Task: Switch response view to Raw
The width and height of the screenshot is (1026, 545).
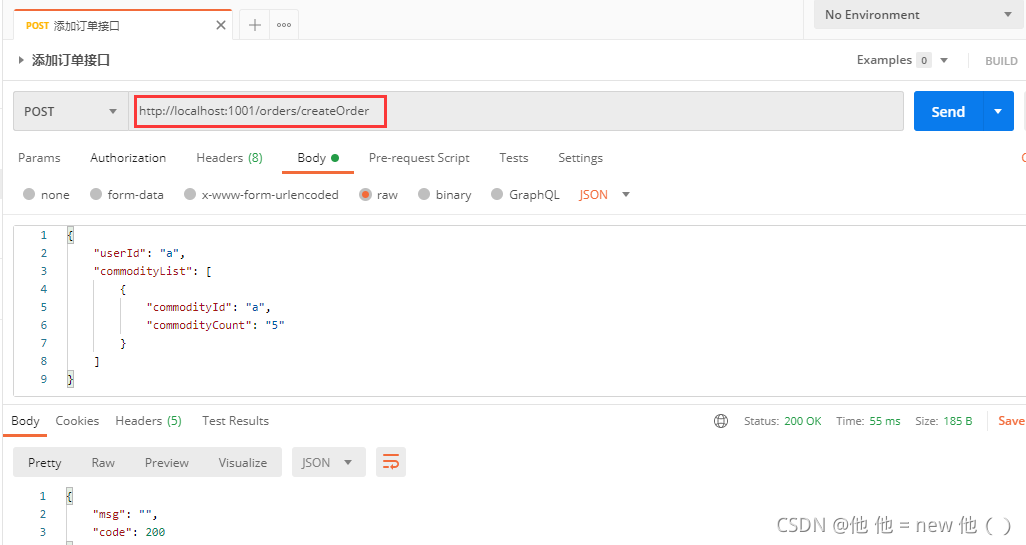Action: 103,463
